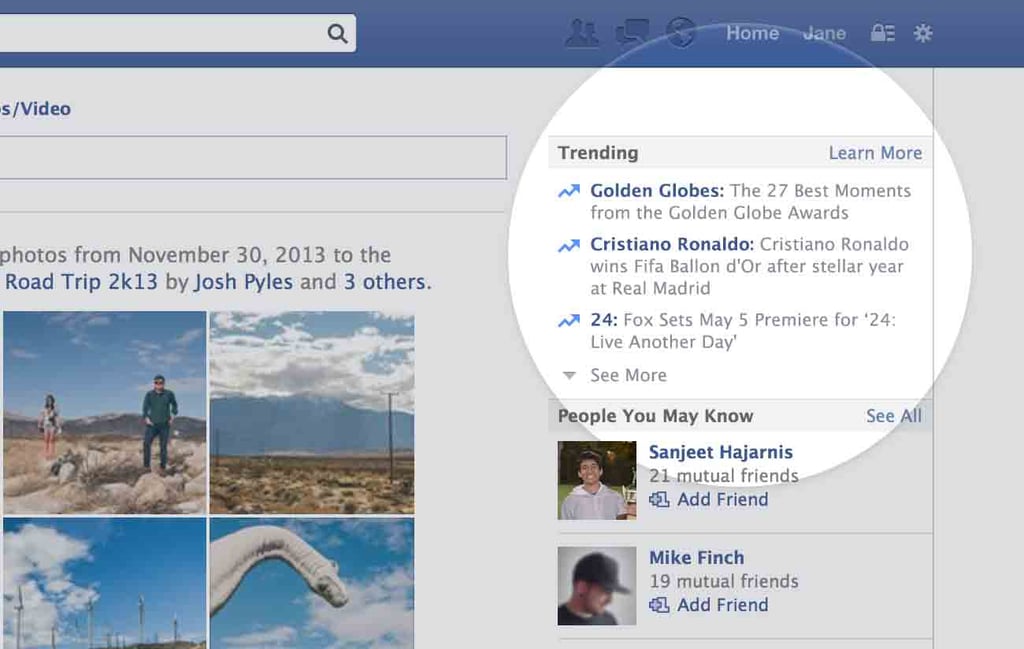The height and width of the screenshot is (649, 1024).
Task: Click add friend icon under Sanjeet Hajarnis
Action: [x=660, y=499]
